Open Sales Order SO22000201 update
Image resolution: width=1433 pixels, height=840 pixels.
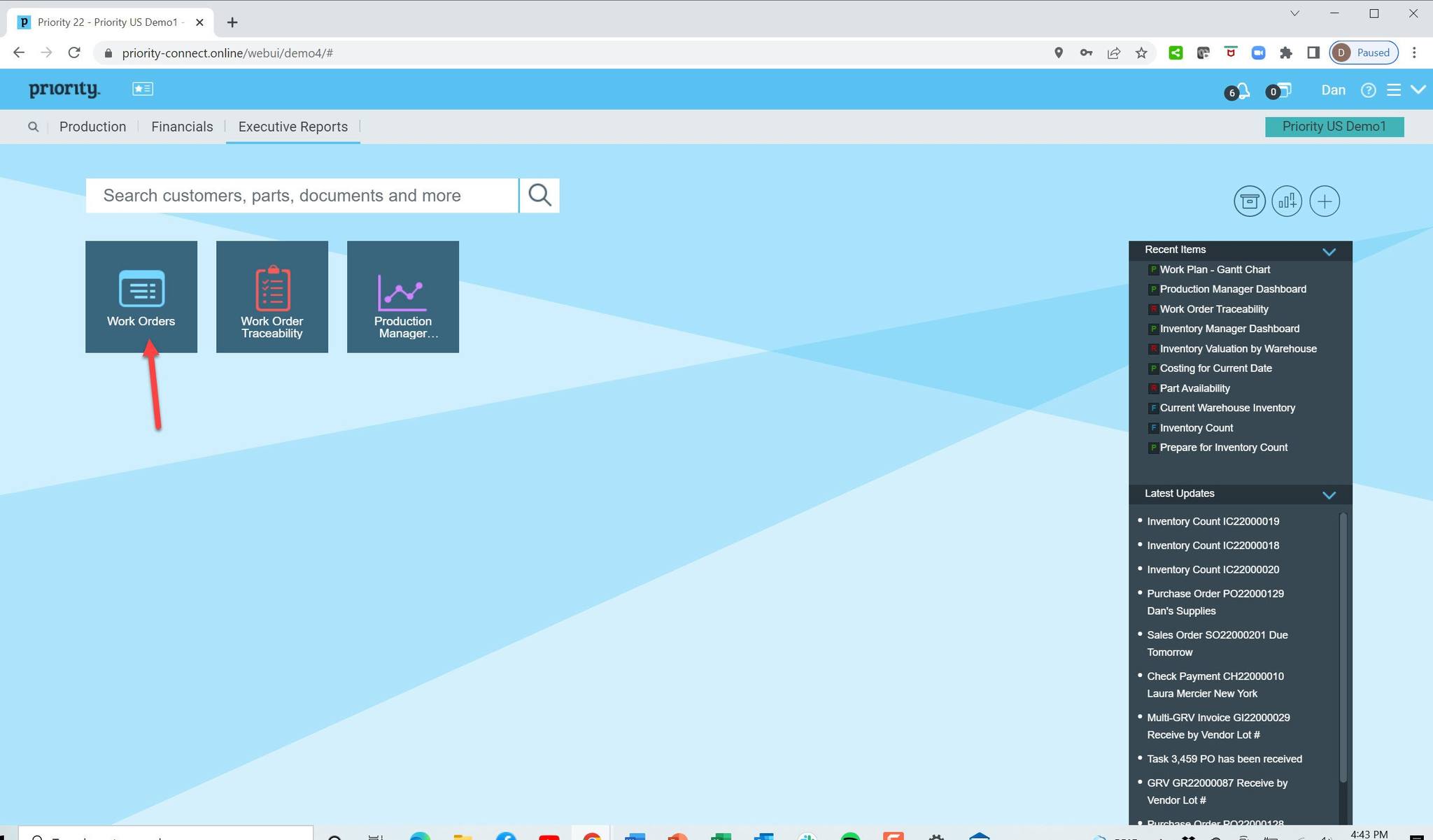[x=1217, y=643]
